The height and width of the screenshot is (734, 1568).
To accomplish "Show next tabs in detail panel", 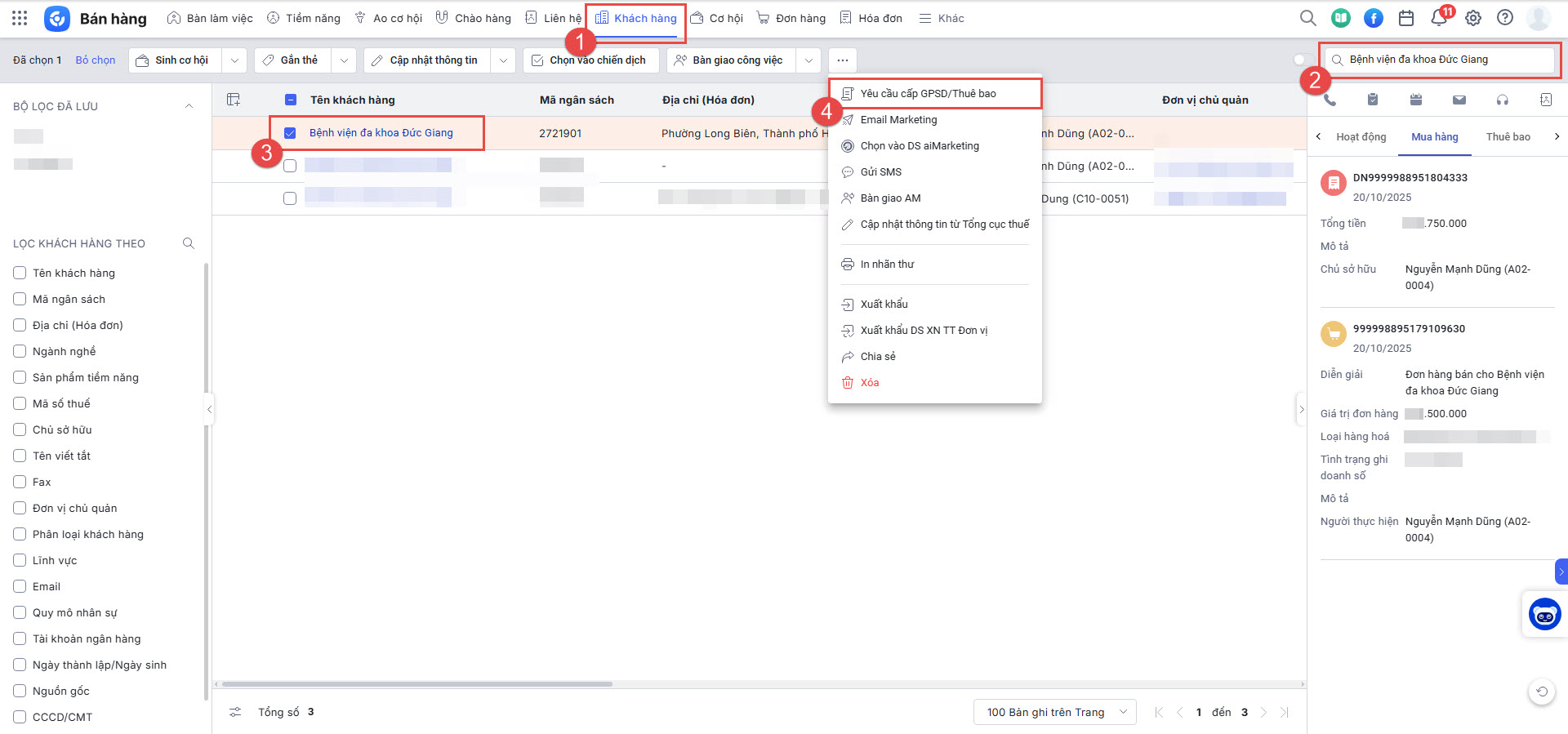I will 1557,136.
